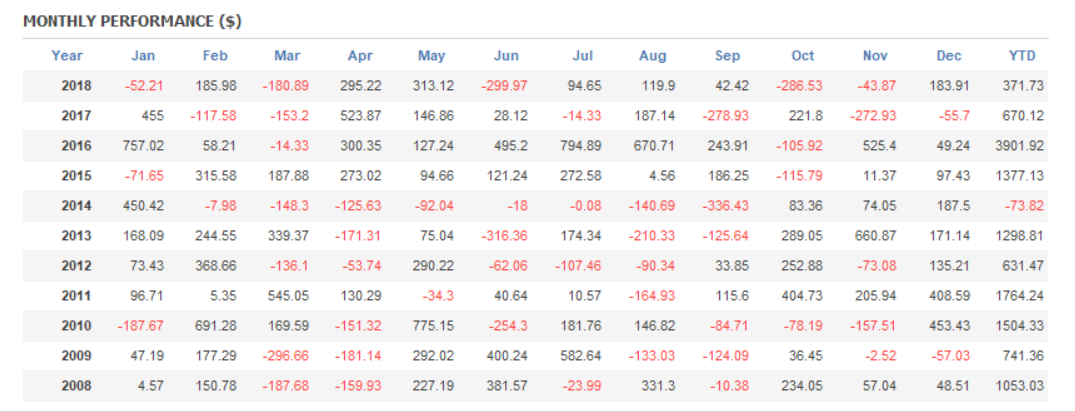Click 2010 May value 775.15
1075x412 pixels.
pyautogui.click(x=433, y=326)
